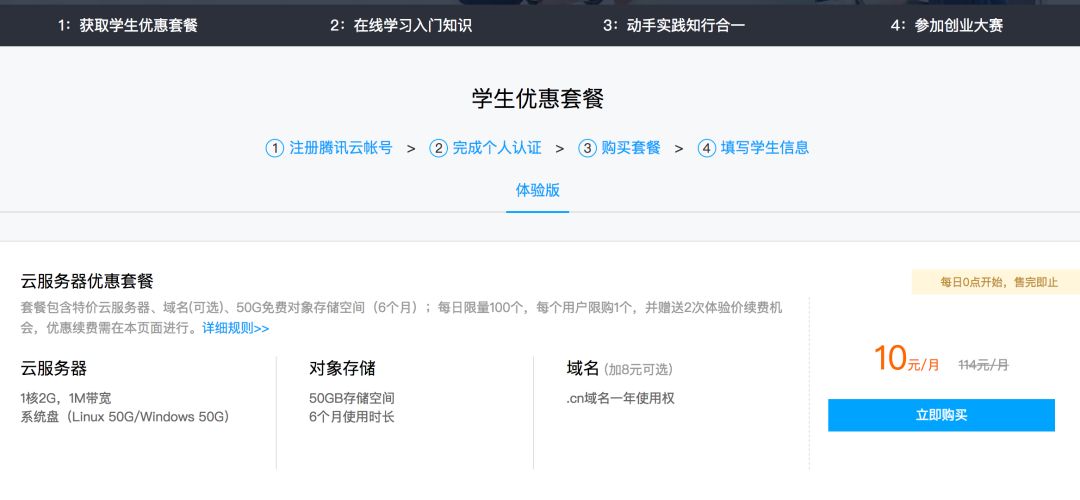Click the 完成个人认证 link
This screenshot has height=500, width=1080.
coord(497,147)
